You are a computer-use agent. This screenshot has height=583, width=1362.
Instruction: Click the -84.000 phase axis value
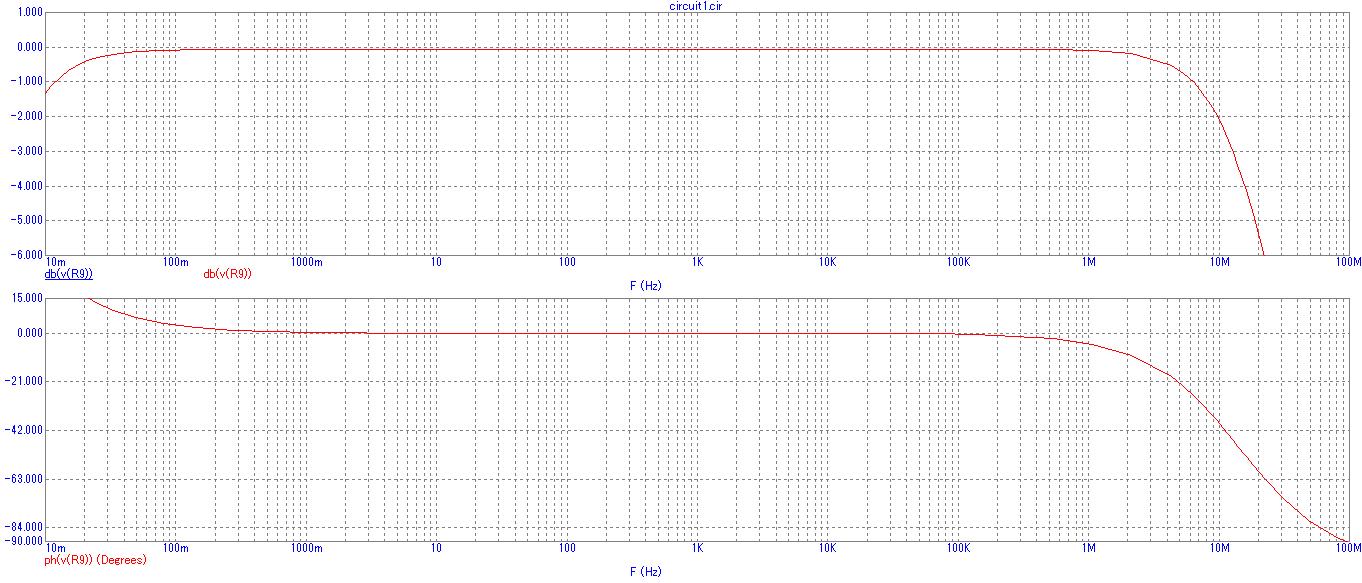point(26,527)
